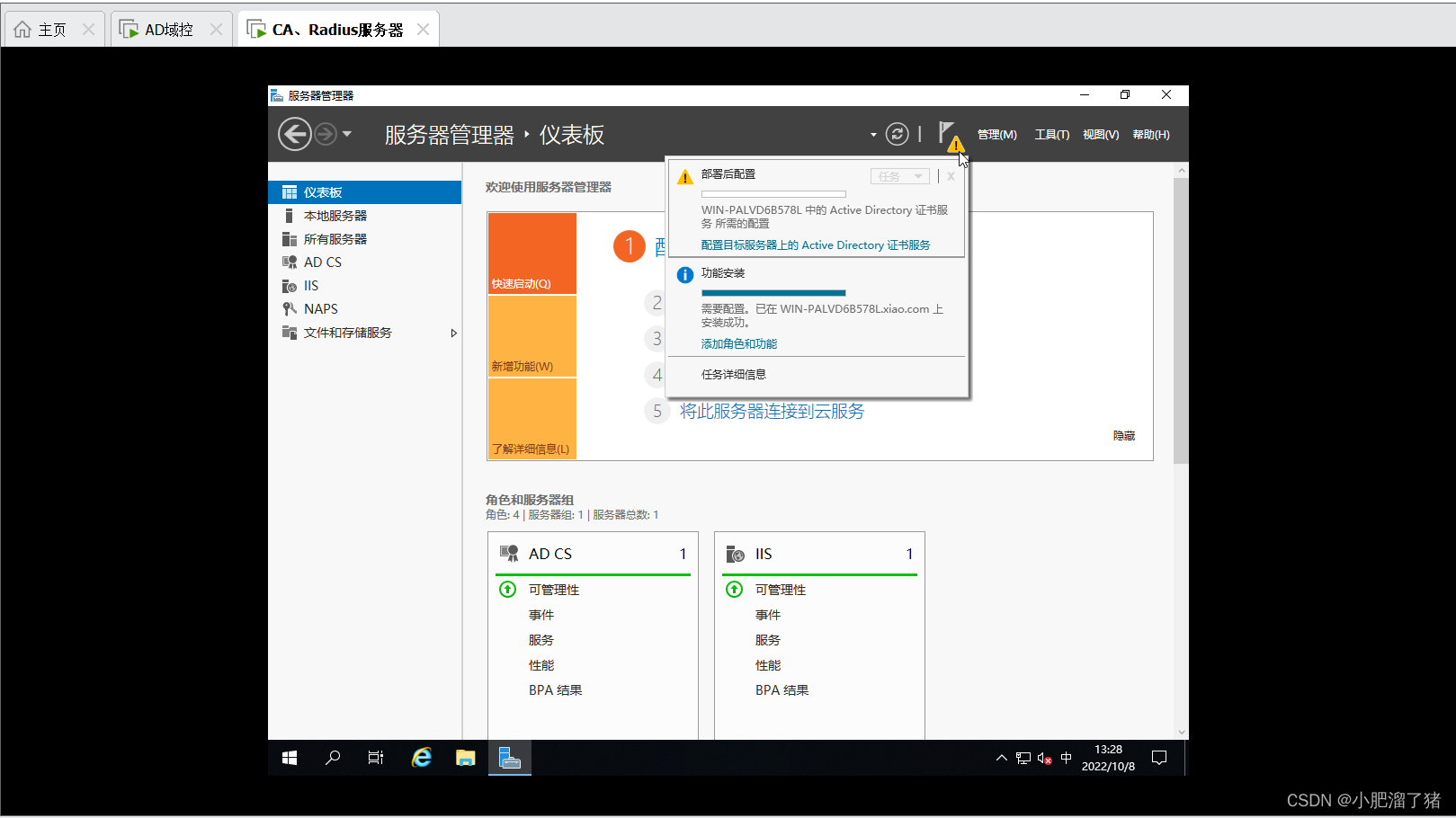1456x818 pixels.
Task: Open the navigation history dropdown arrow
Action: tap(347, 134)
